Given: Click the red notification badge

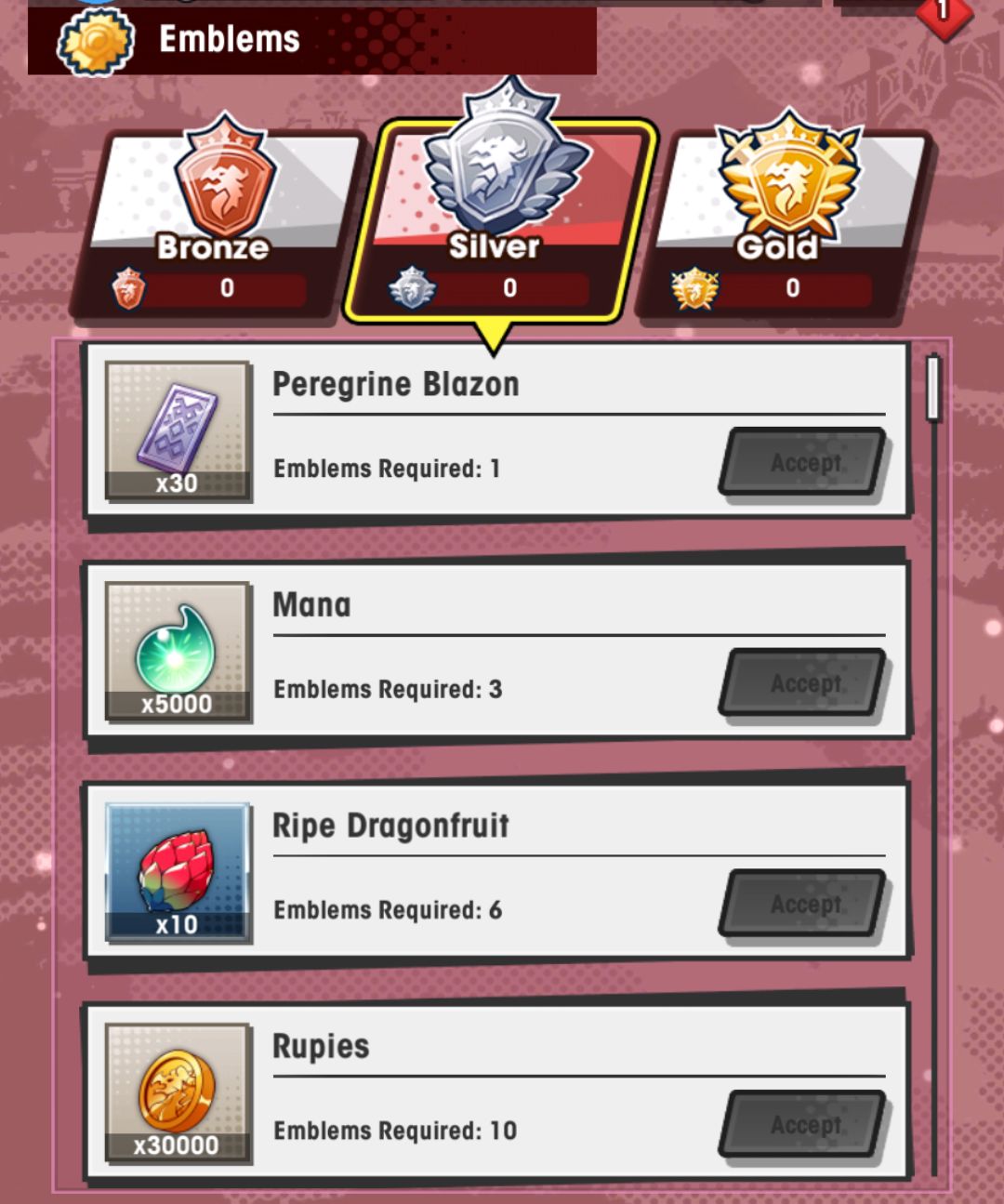Looking at the screenshot, I should [x=944, y=13].
